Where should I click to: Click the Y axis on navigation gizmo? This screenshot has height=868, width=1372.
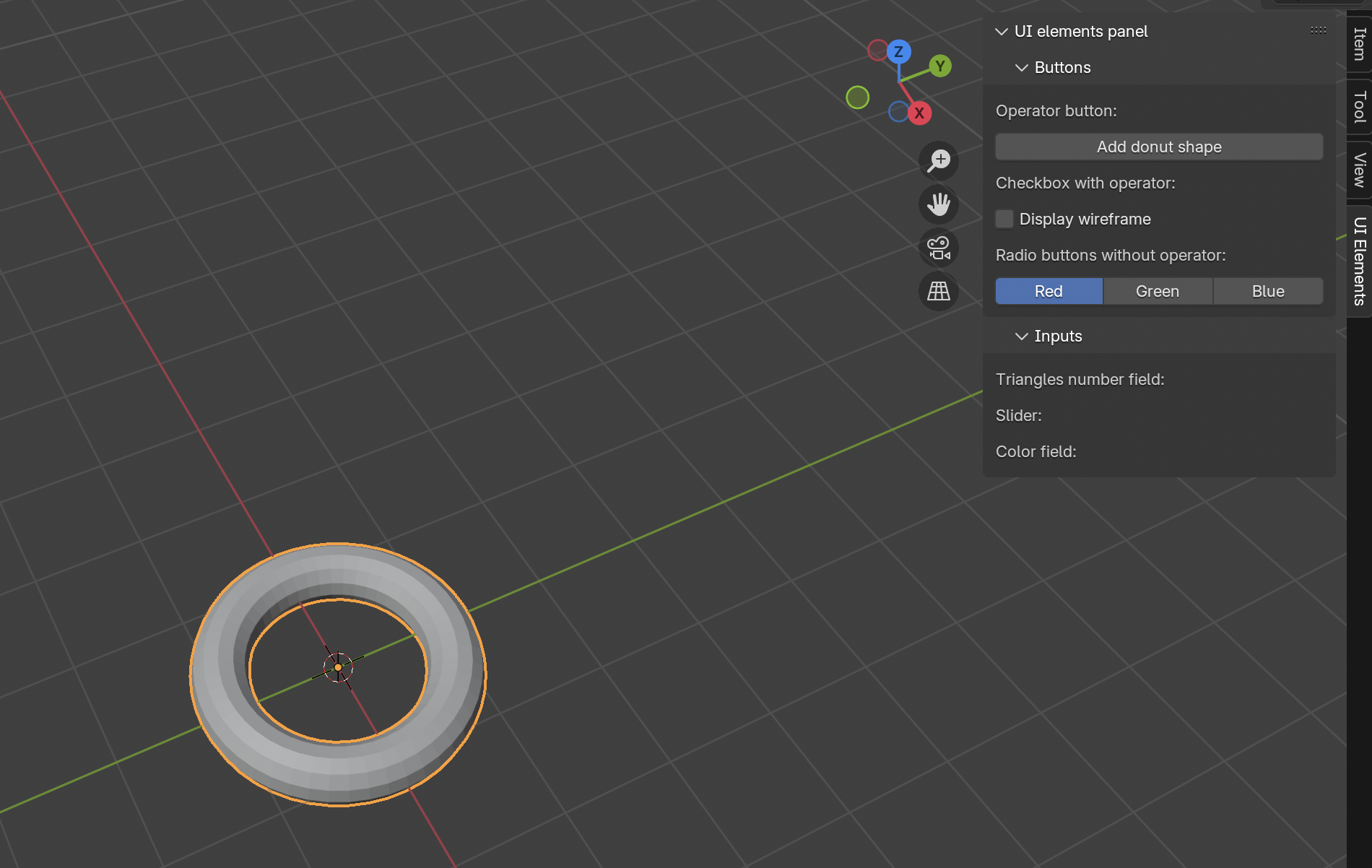click(940, 66)
